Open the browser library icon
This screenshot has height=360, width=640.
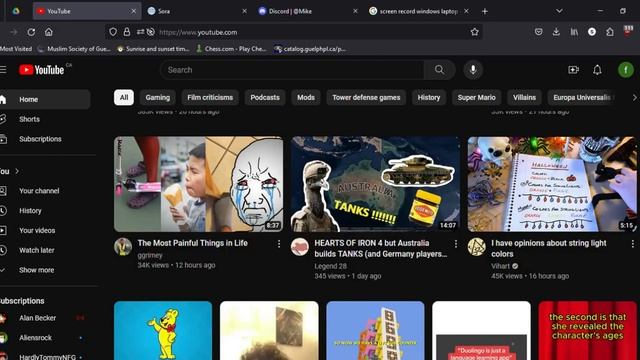point(574,32)
